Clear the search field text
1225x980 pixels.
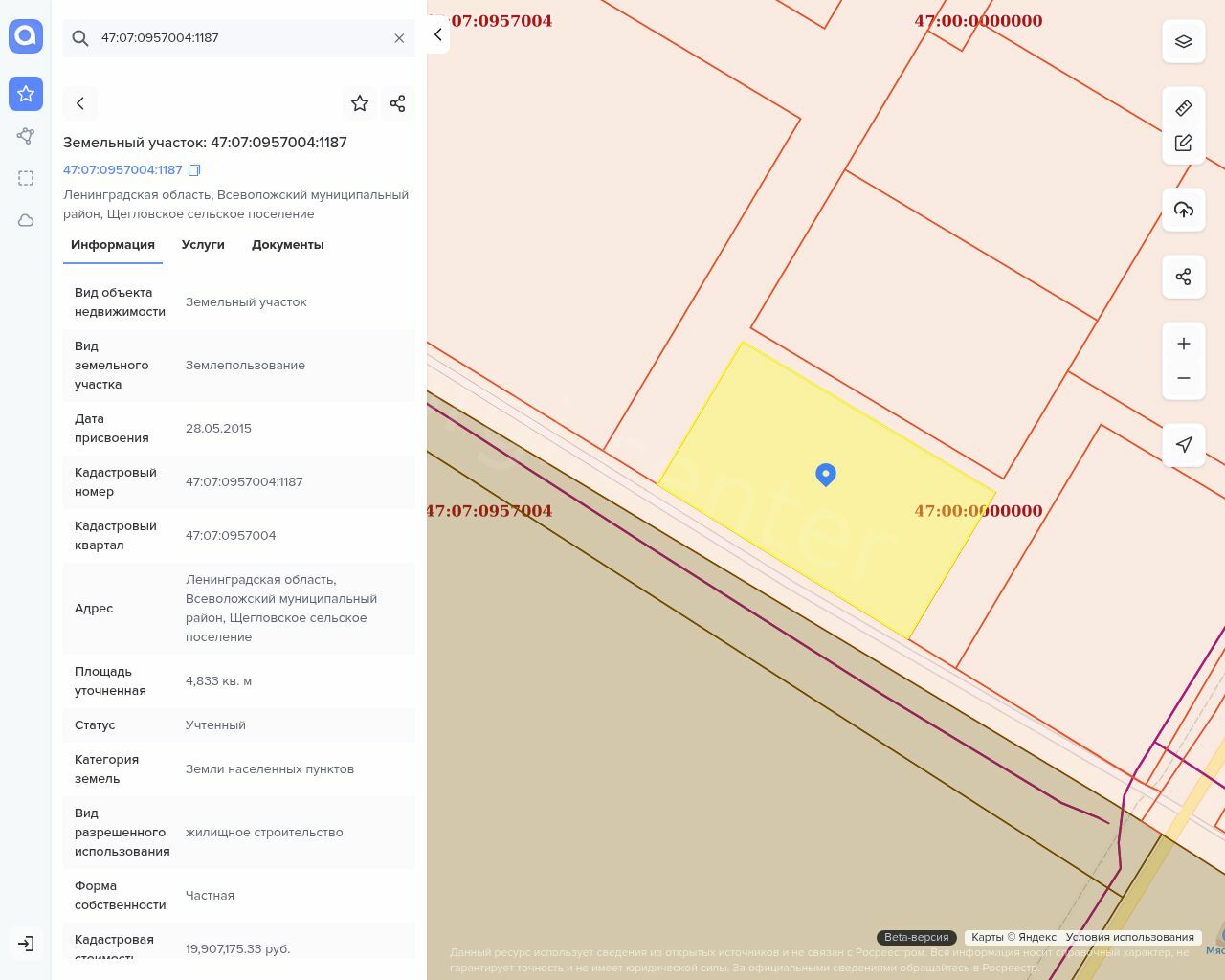[399, 38]
